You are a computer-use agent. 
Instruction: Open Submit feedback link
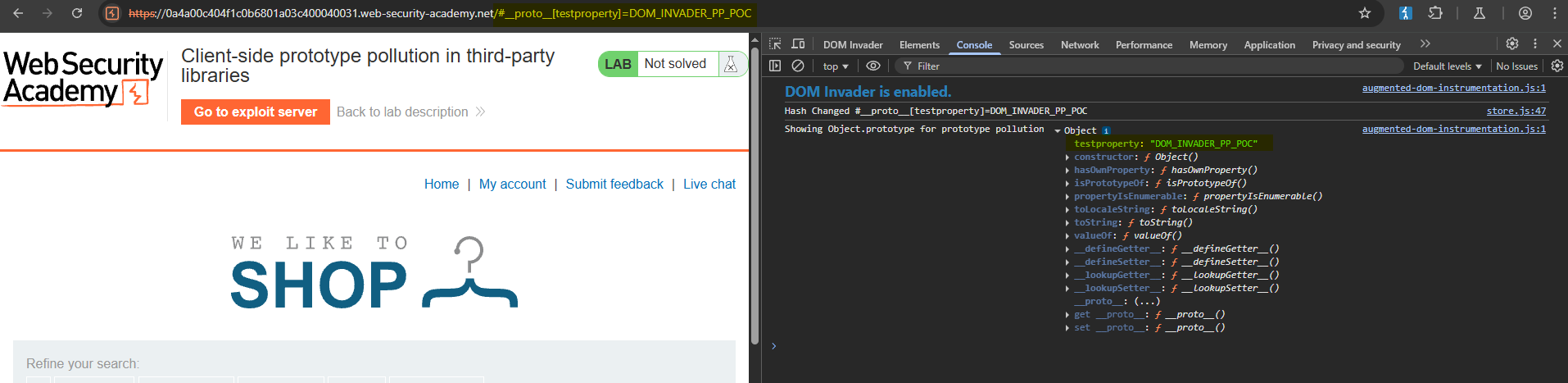[x=614, y=185]
